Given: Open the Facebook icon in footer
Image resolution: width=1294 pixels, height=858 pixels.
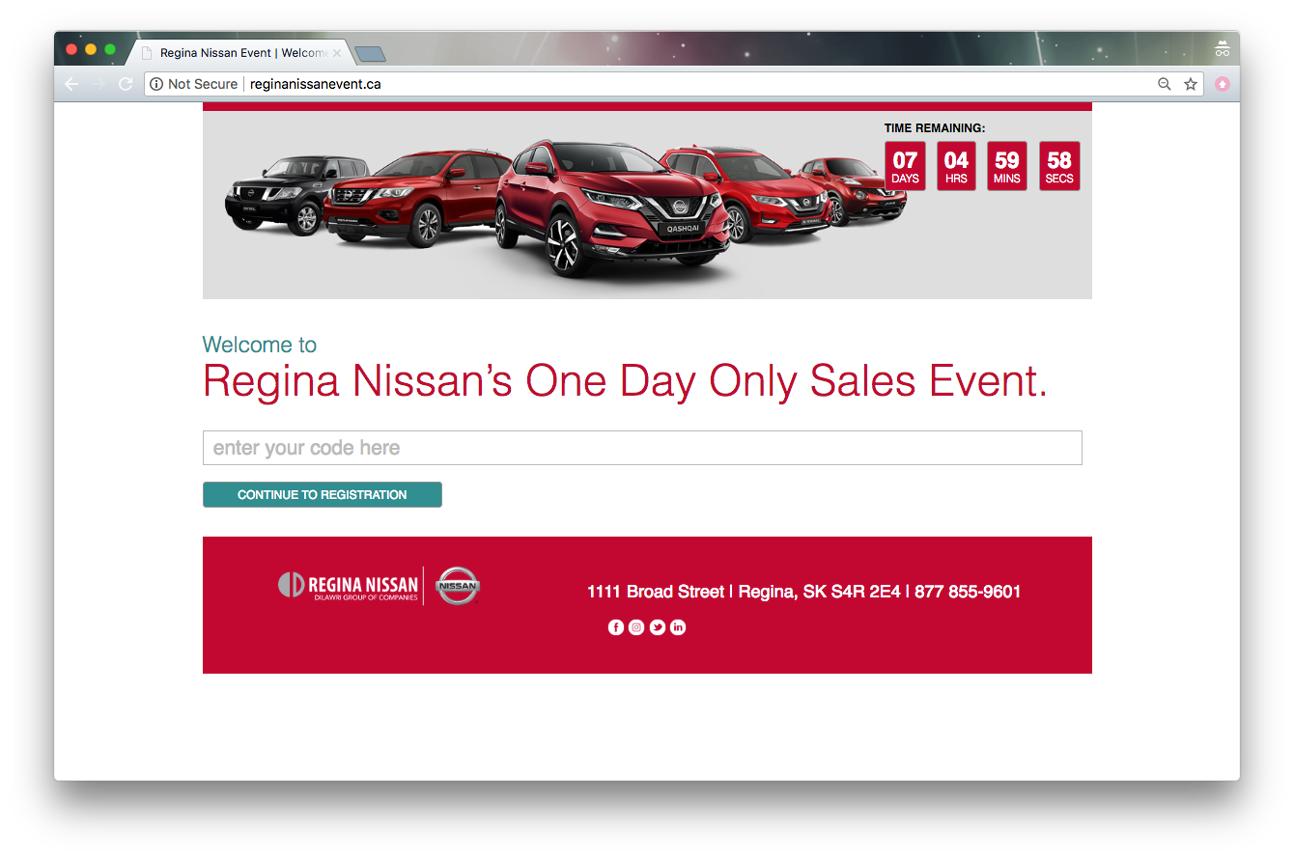Looking at the screenshot, I should tap(616, 627).
